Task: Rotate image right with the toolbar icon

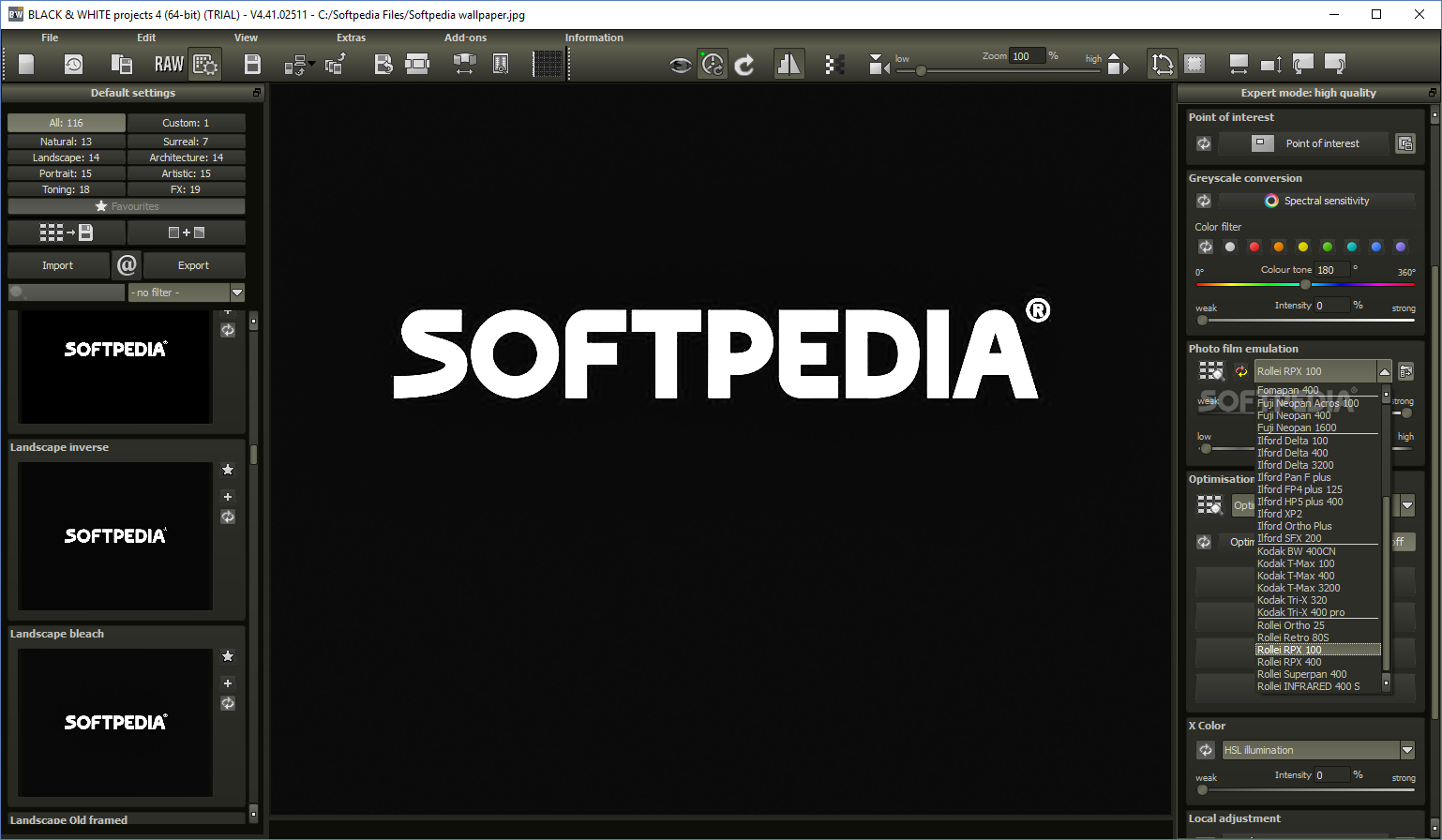Action: click(1334, 64)
